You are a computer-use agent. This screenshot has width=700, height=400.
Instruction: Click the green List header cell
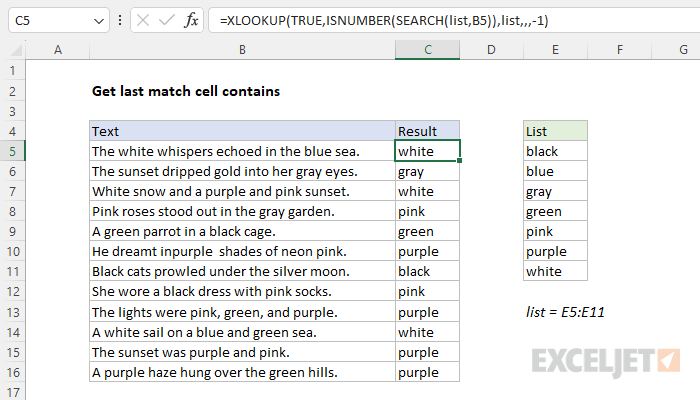pos(555,131)
